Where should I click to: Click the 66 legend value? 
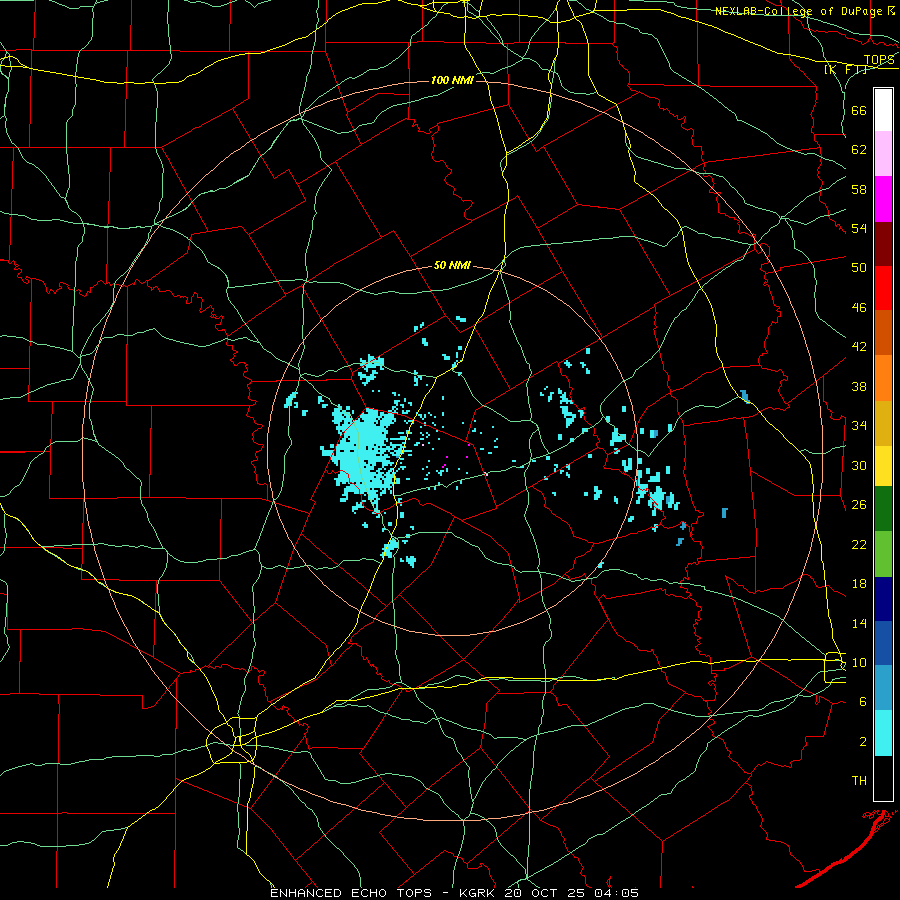pos(859,110)
